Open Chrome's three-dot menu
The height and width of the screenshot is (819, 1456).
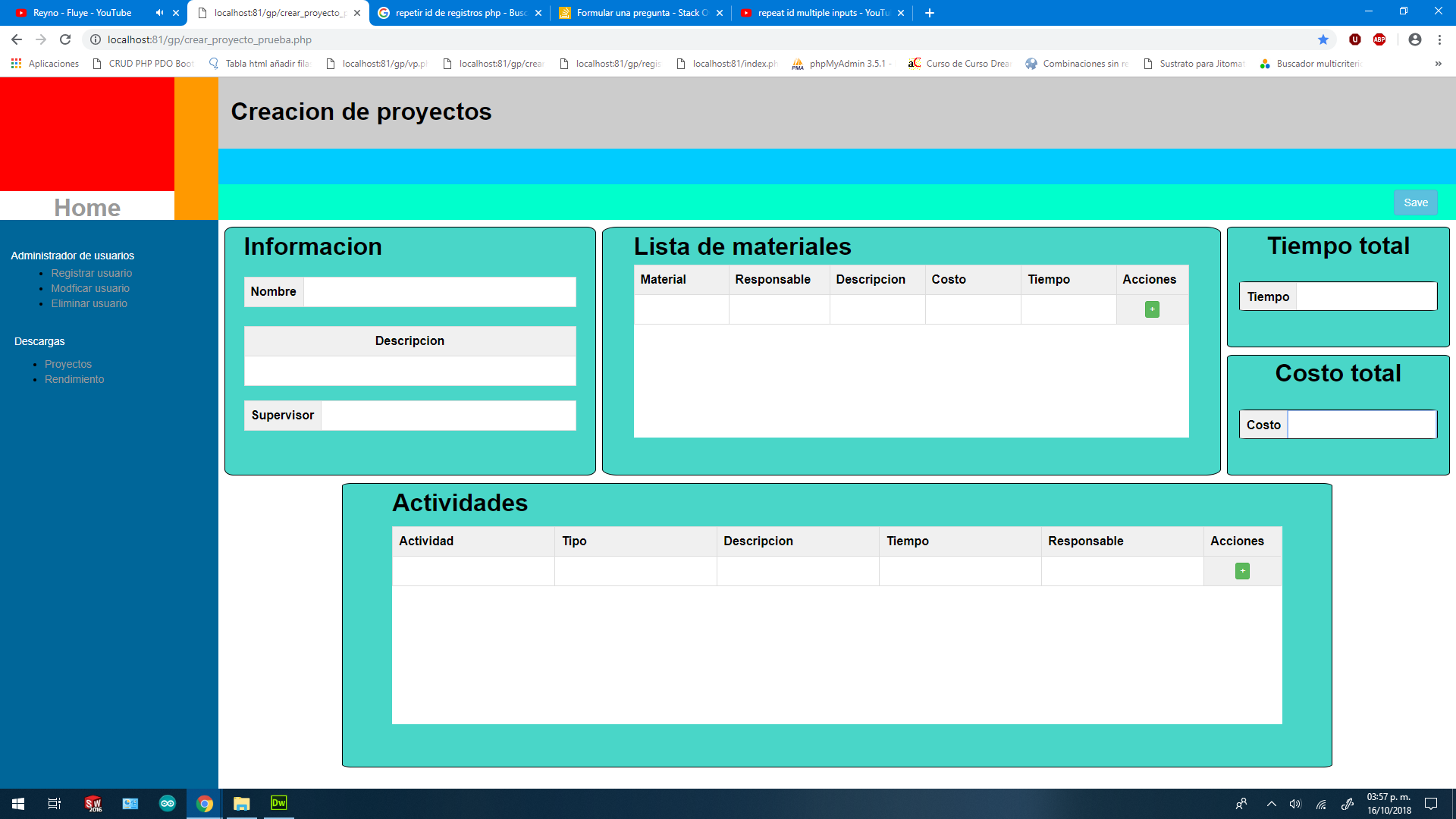1439,39
